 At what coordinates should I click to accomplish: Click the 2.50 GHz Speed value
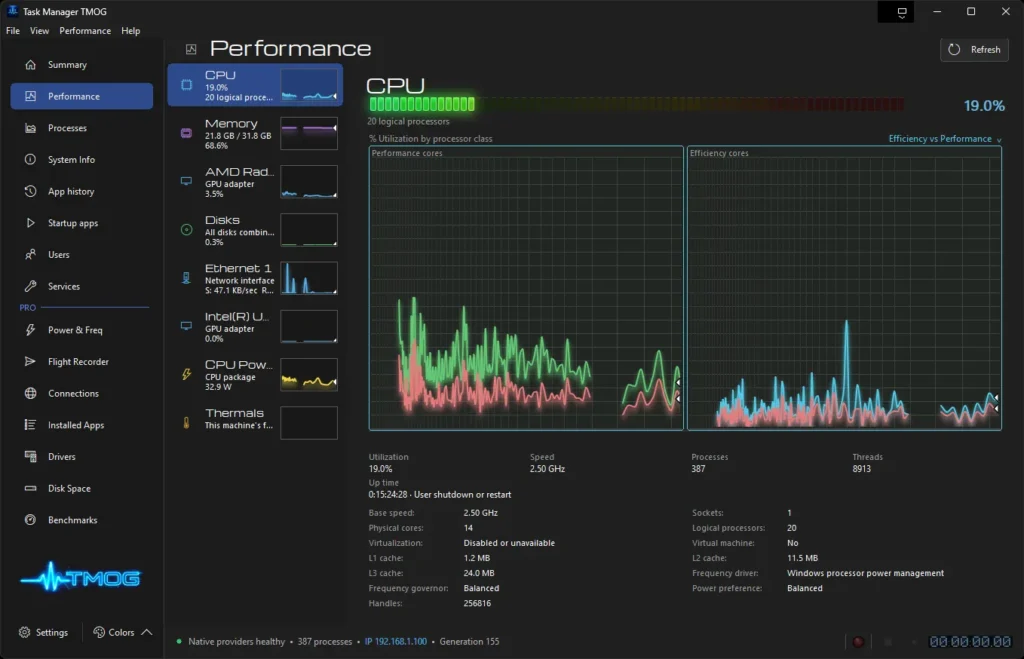547,469
